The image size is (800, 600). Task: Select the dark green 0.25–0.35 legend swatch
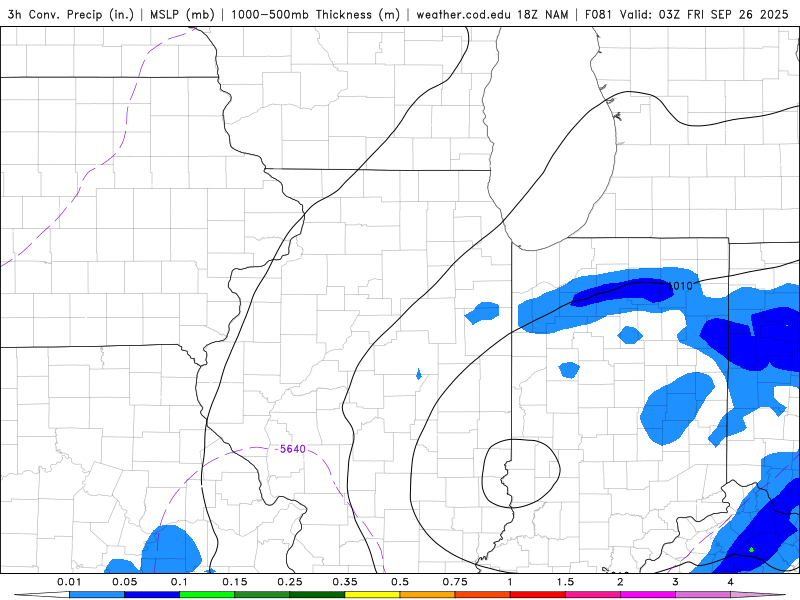coord(317,595)
